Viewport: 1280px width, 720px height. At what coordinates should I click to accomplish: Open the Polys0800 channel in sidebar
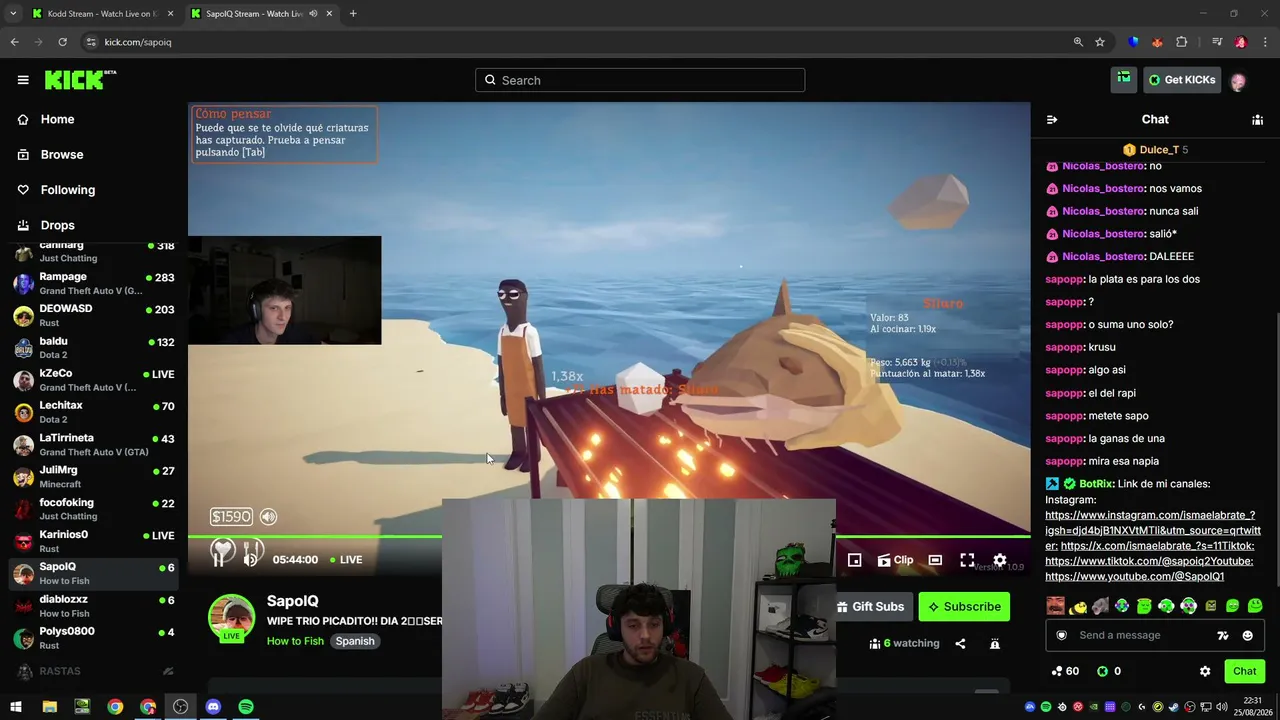pos(93,638)
